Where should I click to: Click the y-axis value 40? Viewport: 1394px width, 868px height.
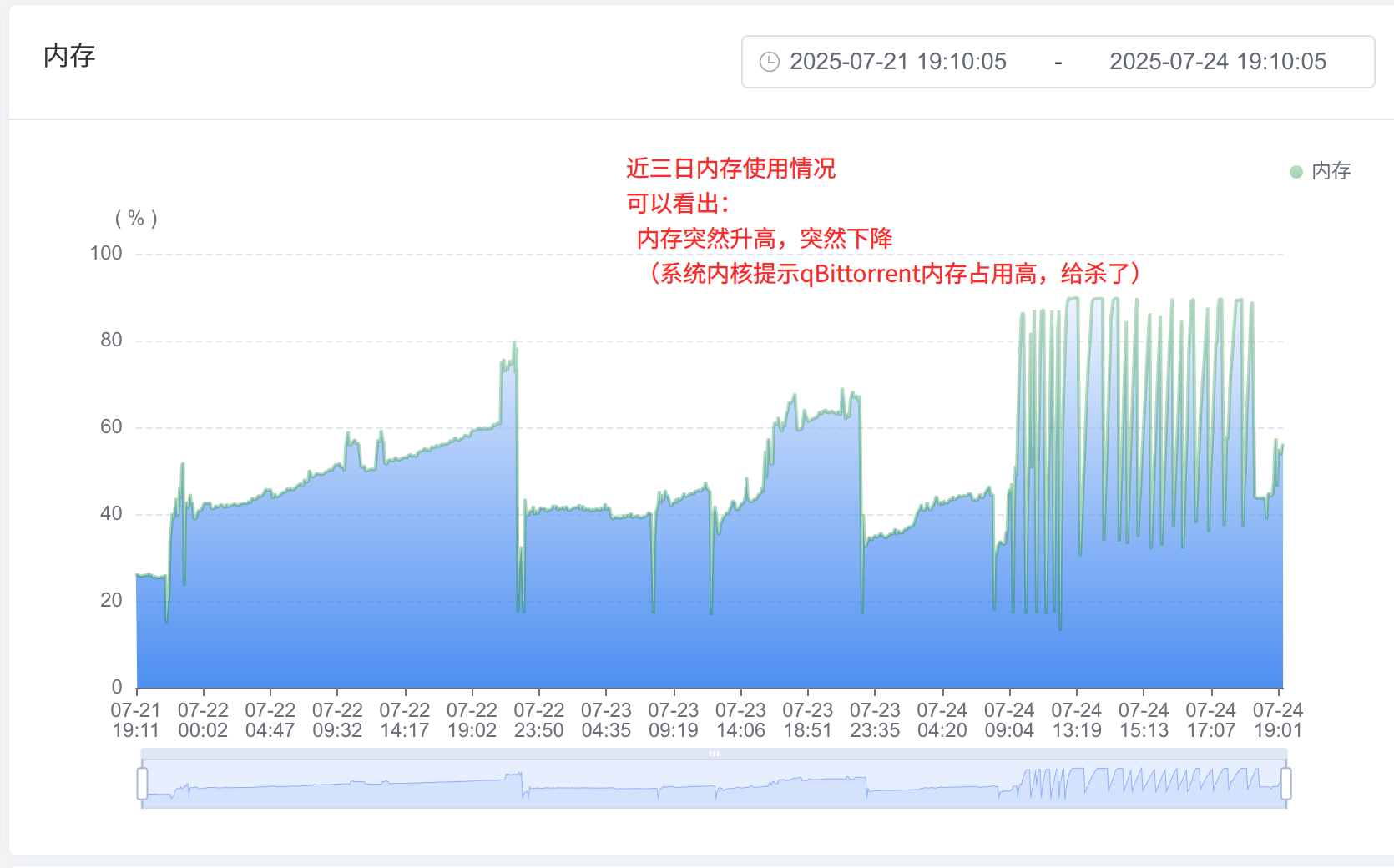(111, 513)
